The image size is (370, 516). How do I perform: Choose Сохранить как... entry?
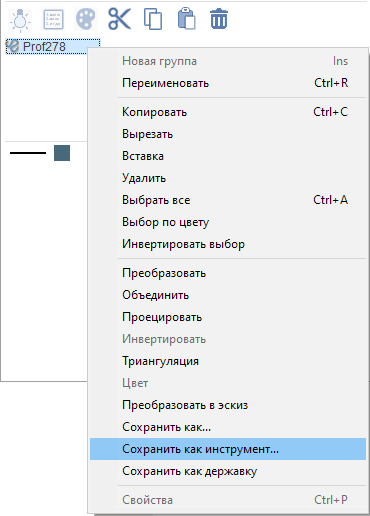tap(228, 427)
